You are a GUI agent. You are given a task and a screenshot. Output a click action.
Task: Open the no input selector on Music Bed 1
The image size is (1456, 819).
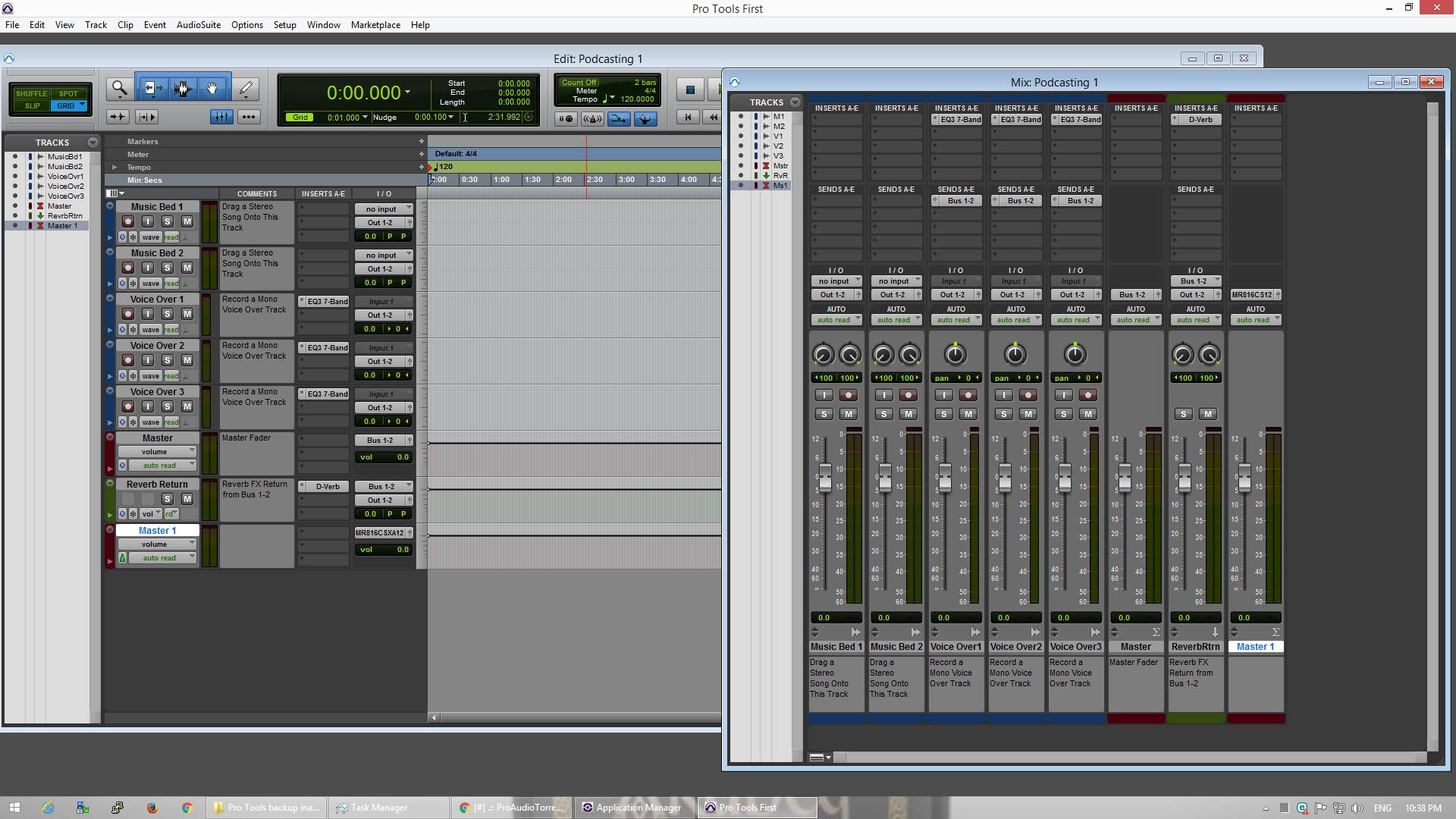point(384,208)
